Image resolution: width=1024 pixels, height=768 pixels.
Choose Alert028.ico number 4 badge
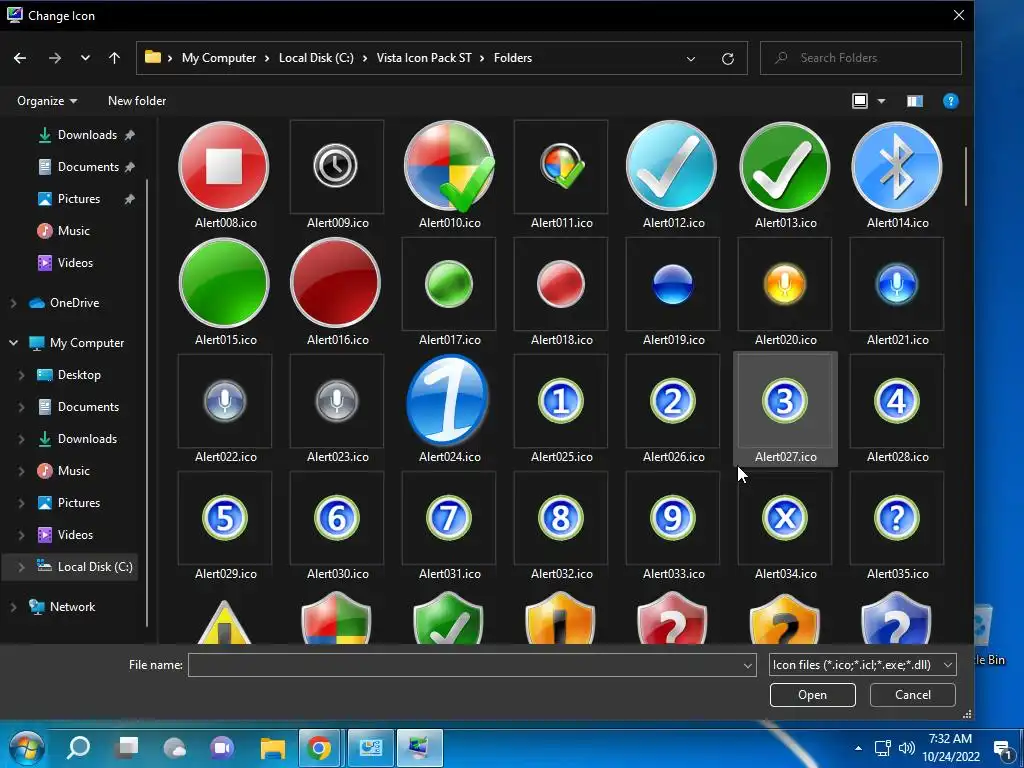click(897, 400)
